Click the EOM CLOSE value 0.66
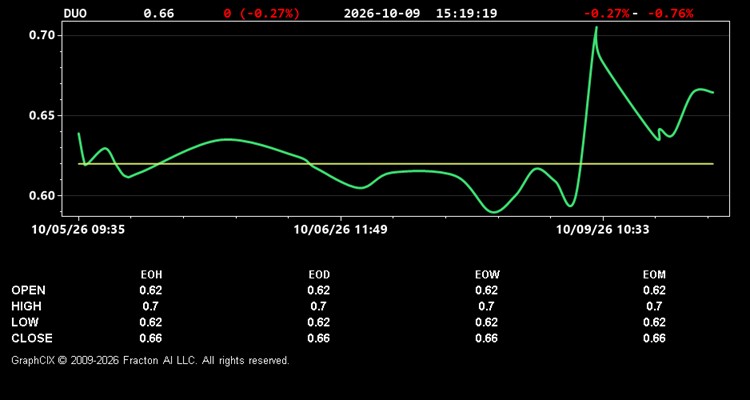The width and height of the screenshot is (750, 400). (654, 338)
